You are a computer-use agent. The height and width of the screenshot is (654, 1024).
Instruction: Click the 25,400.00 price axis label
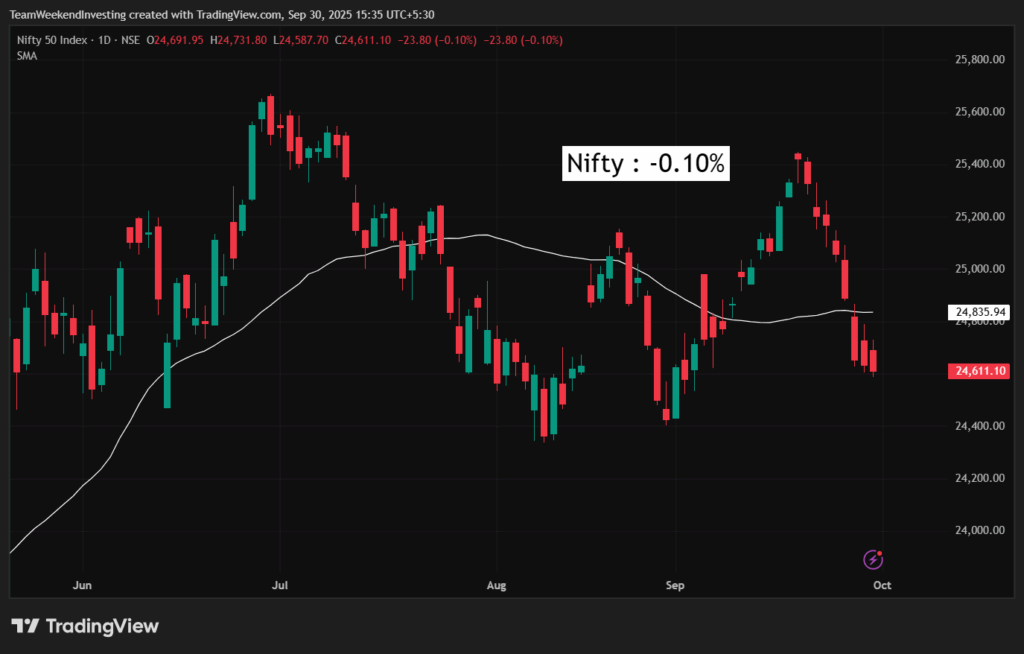coord(979,164)
